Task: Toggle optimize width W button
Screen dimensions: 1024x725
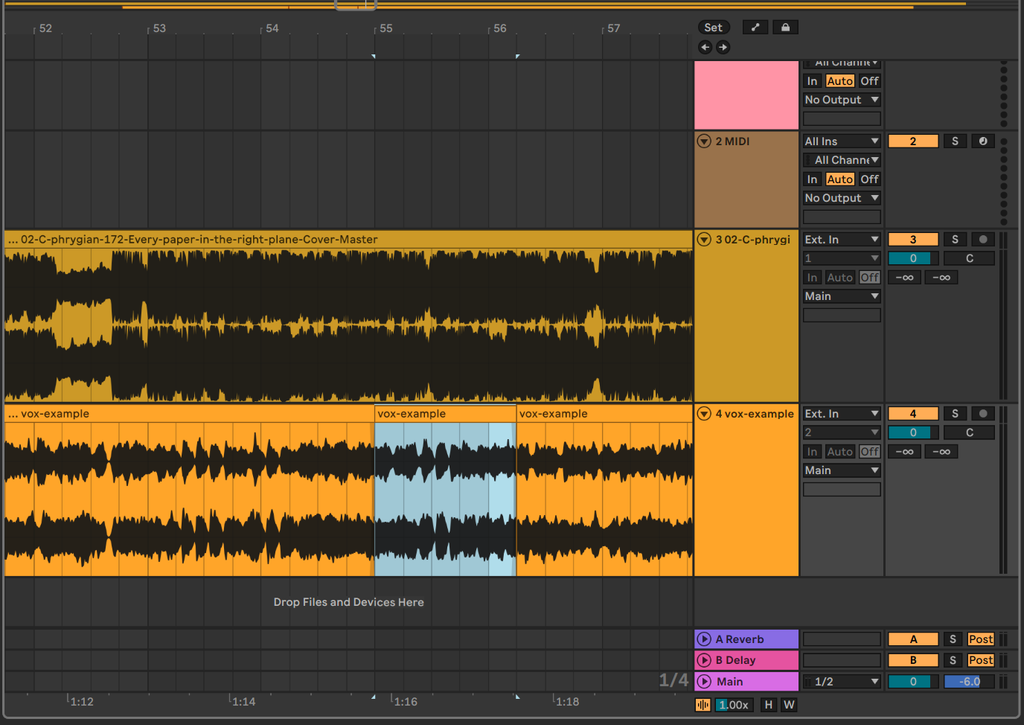Action: coord(789,705)
